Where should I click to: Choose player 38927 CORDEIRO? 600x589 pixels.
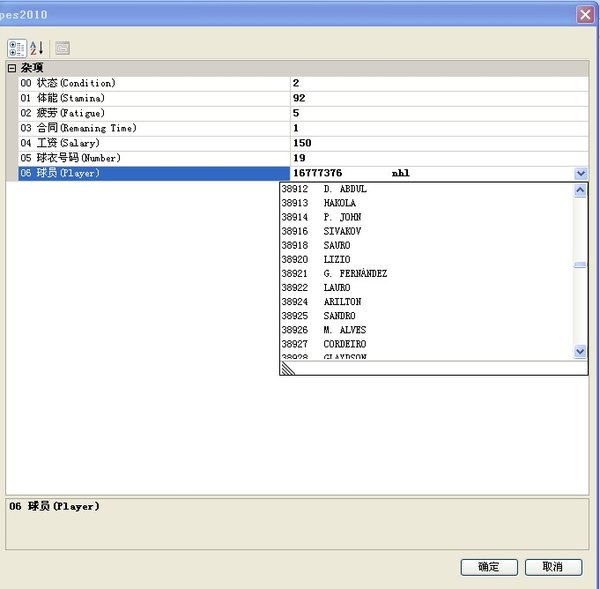click(427, 344)
